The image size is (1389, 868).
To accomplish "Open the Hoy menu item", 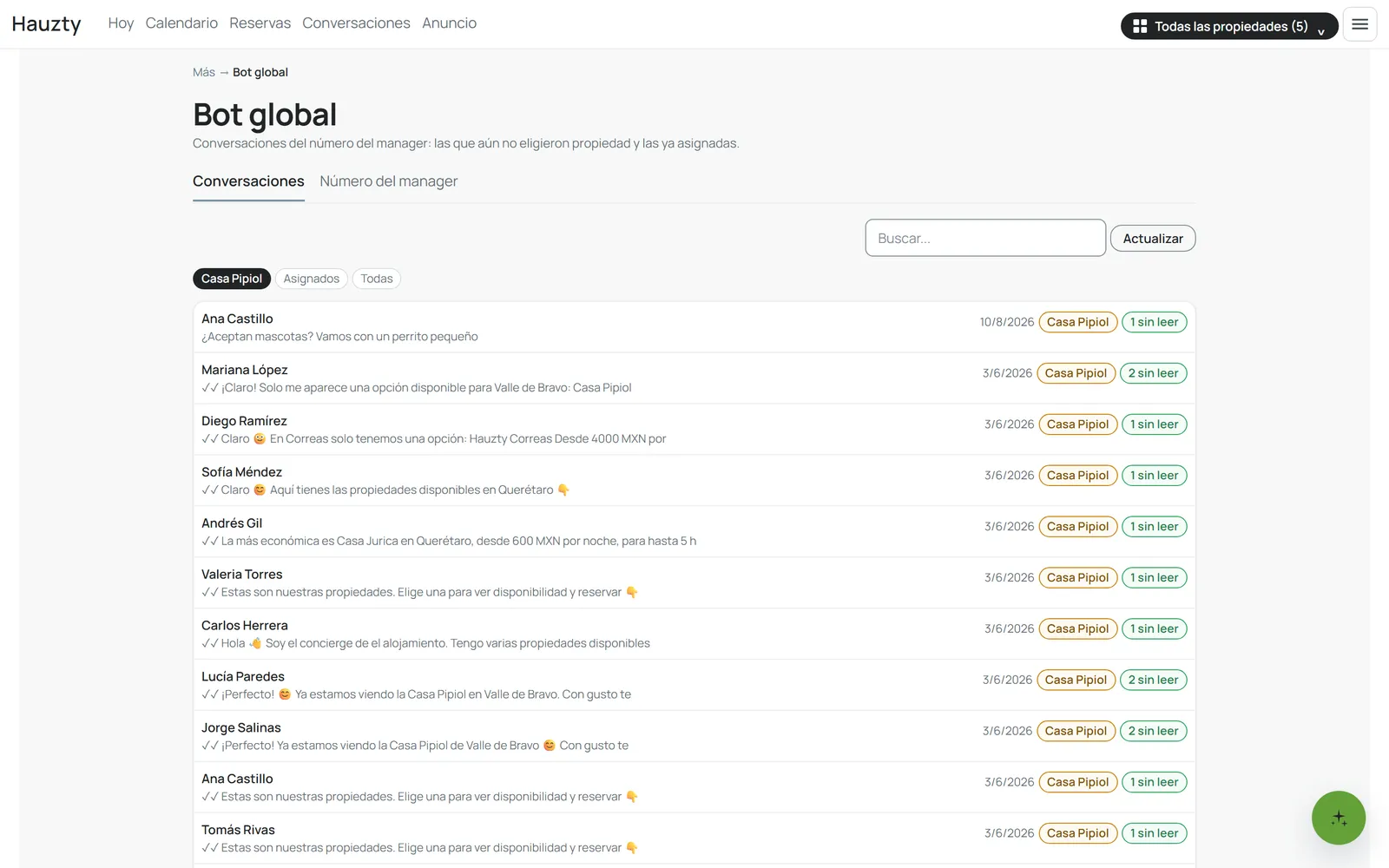I will (121, 23).
